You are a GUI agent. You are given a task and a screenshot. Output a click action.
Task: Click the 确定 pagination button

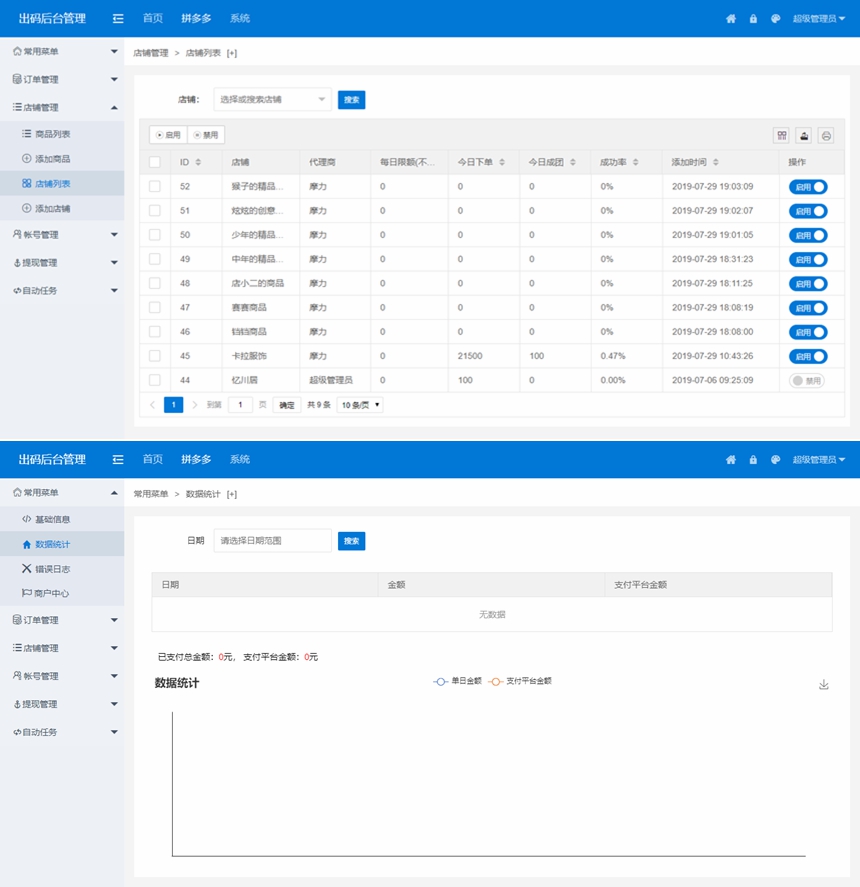[287, 405]
